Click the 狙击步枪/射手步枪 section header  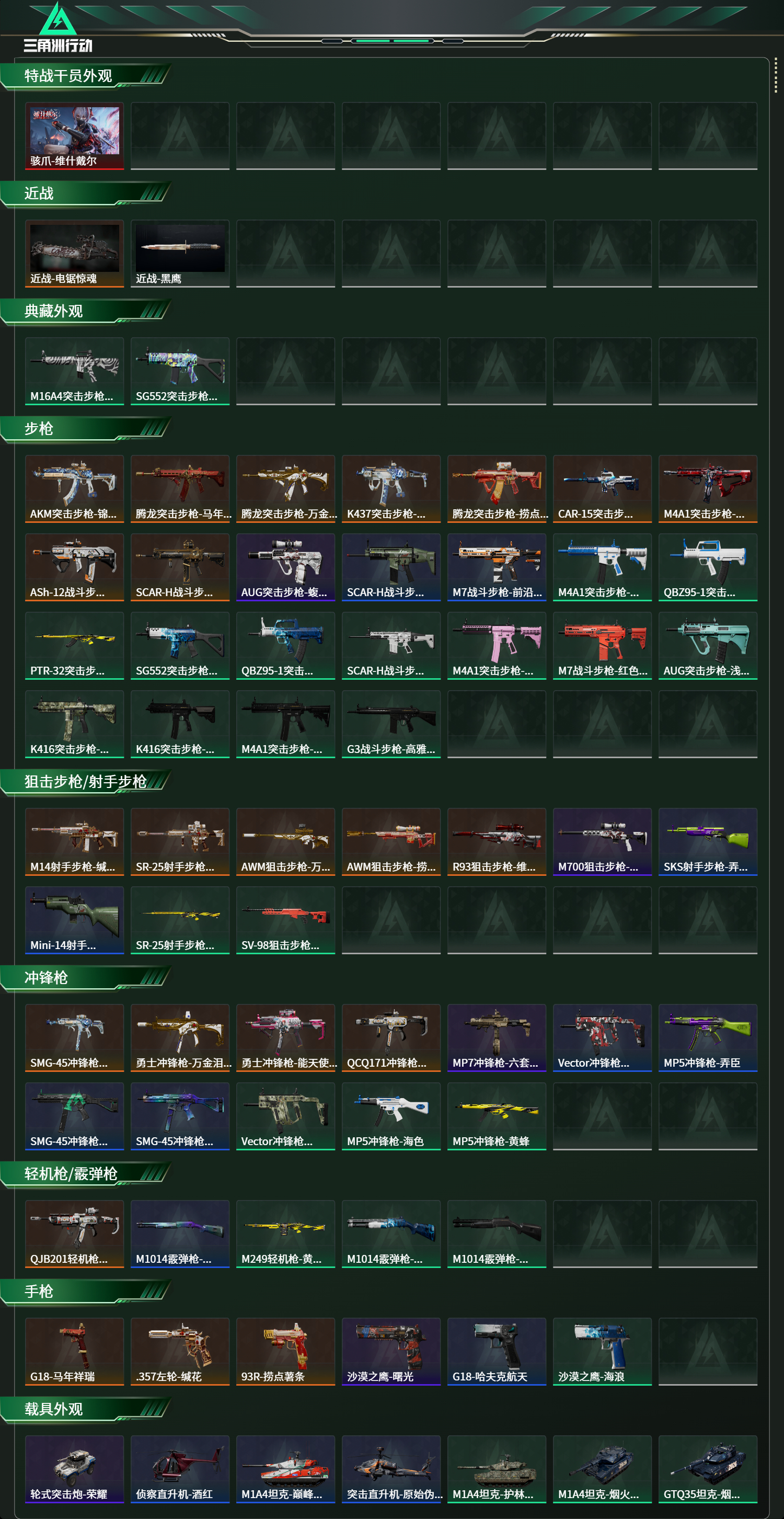point(86,782)
